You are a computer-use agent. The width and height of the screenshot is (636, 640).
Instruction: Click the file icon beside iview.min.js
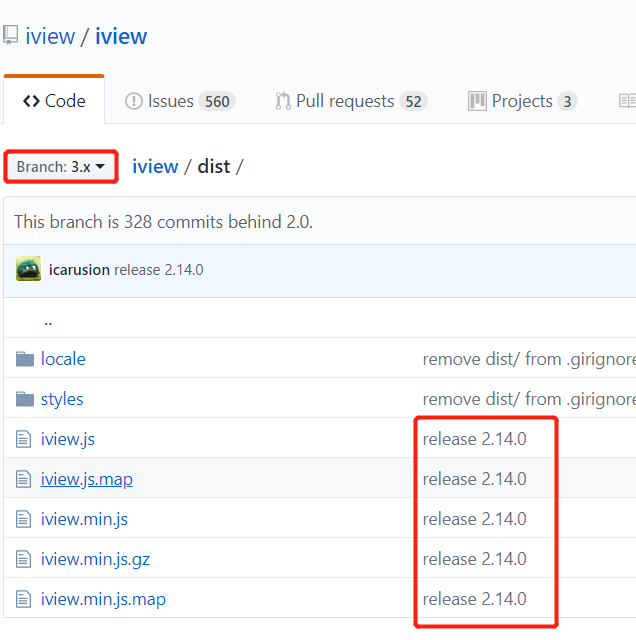click(x=23, y=519)
